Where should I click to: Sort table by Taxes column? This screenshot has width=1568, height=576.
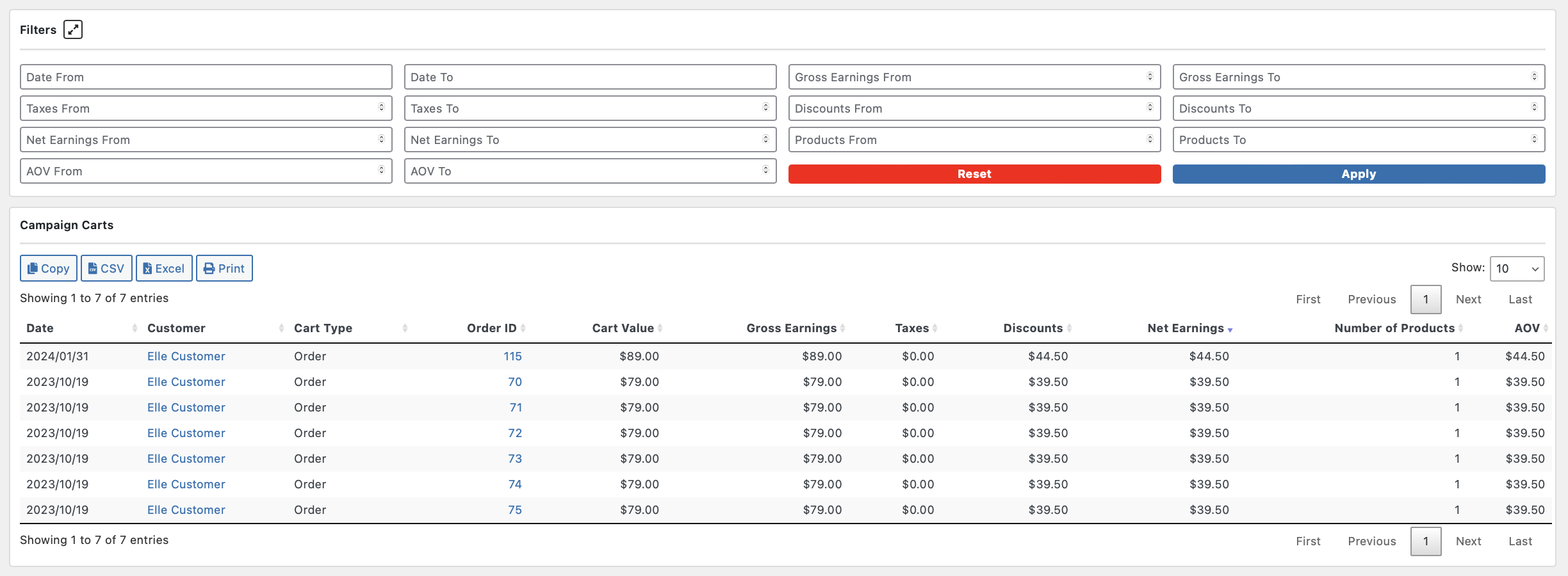pos(895,328)
